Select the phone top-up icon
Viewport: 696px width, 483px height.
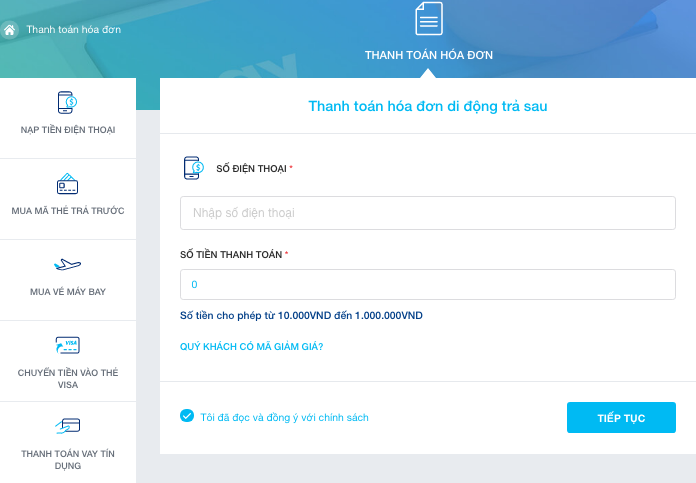(68, 103)
